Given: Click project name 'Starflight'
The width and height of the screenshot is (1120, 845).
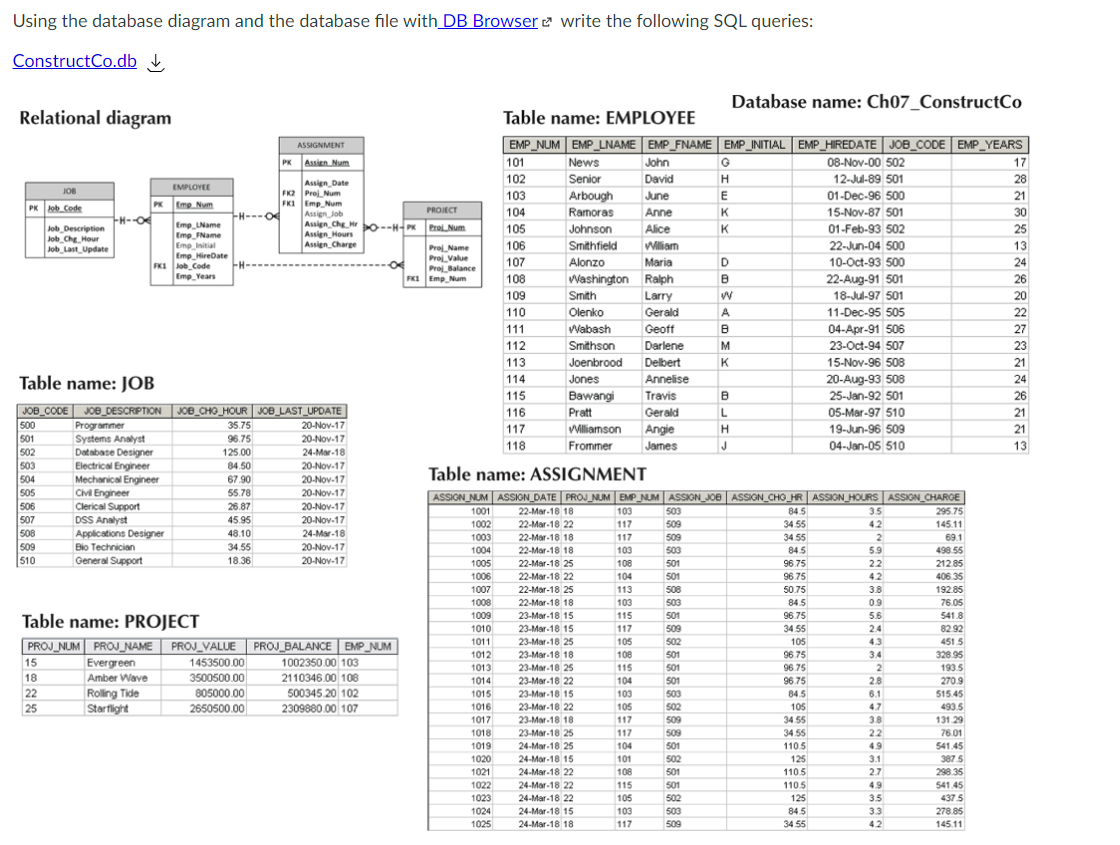Looking at the screenshot, I should 108,709.
